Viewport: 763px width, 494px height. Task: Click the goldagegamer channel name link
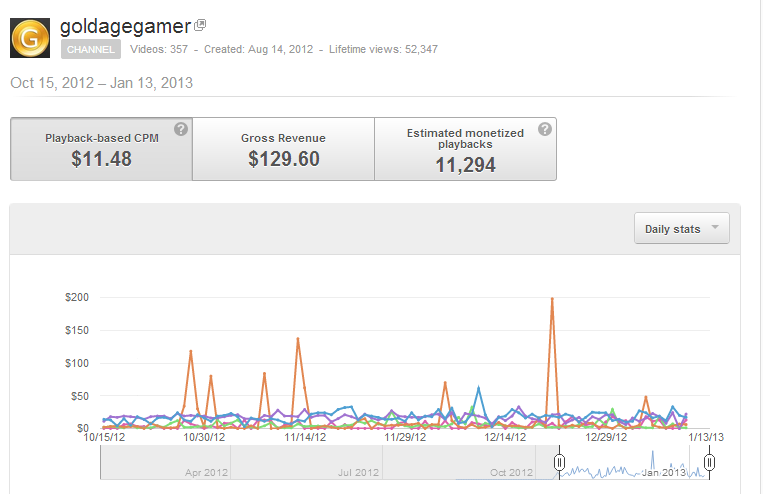point(126,26)
